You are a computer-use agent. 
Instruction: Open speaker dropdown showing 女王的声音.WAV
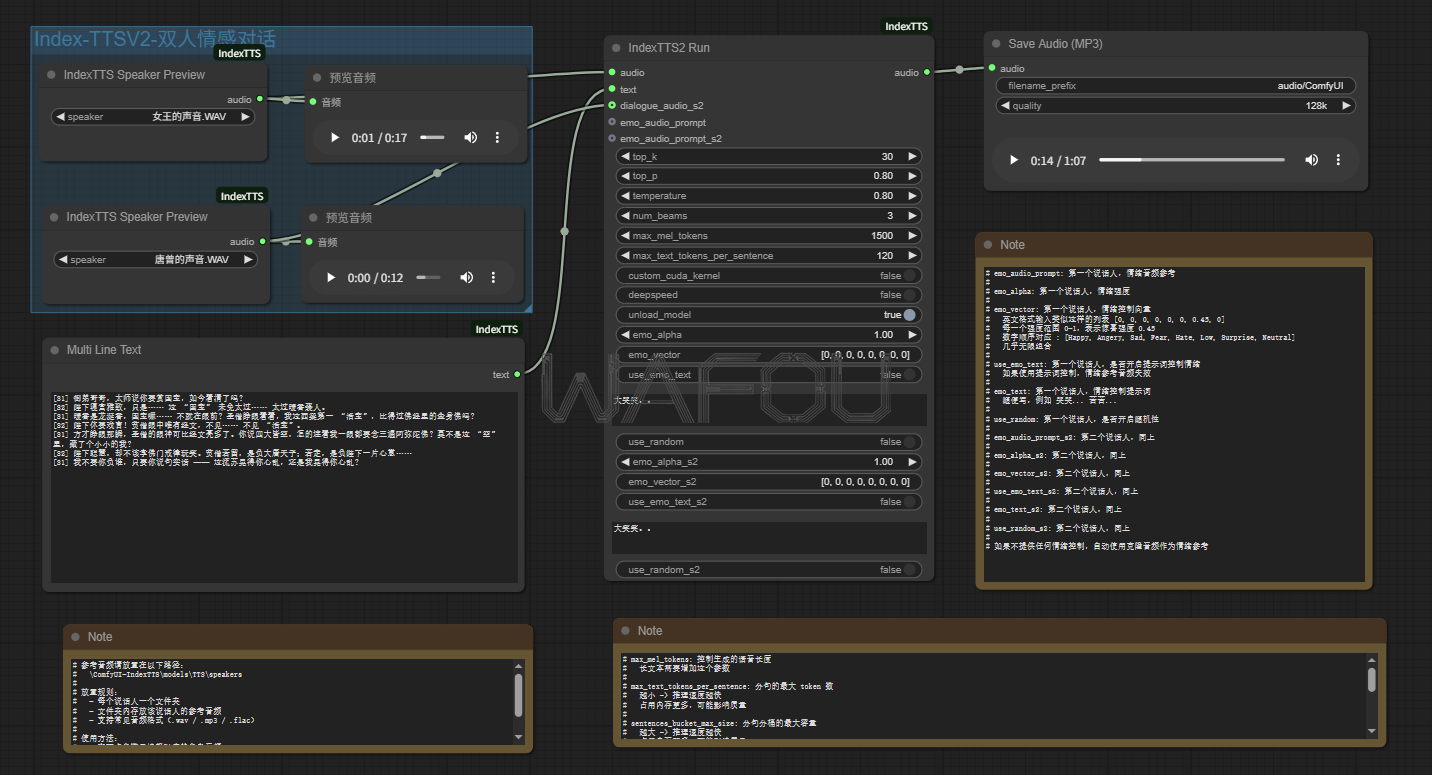[153, 117]
